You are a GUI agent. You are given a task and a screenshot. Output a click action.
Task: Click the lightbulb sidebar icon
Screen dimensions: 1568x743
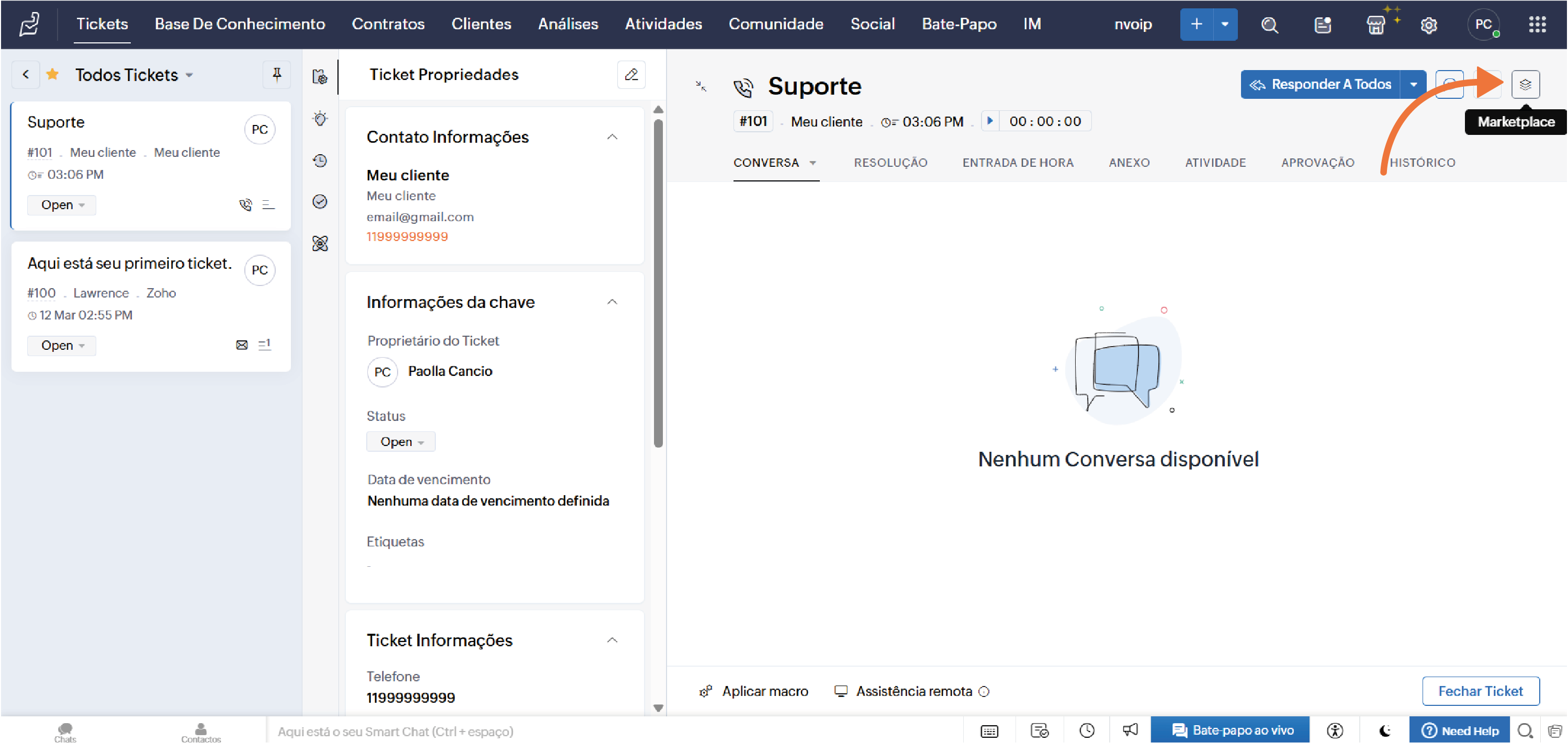(320, 119)
